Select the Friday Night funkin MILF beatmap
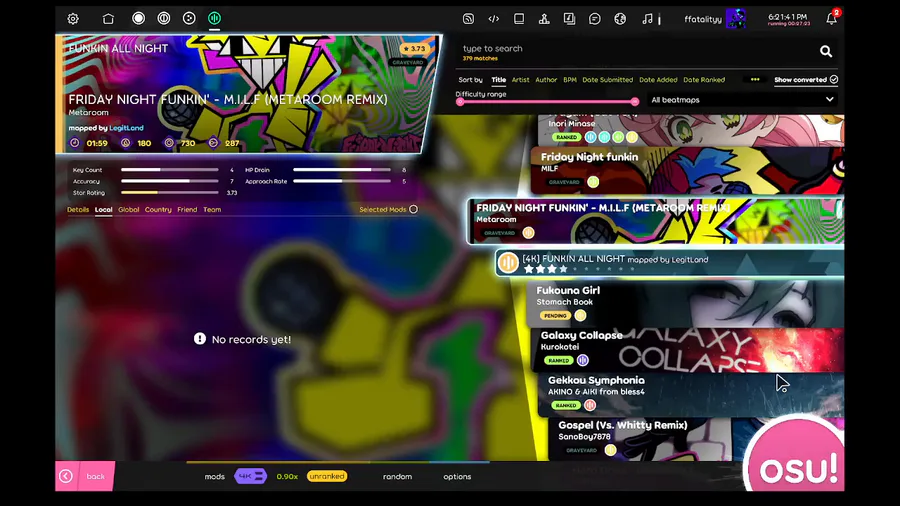 [687, 170]
